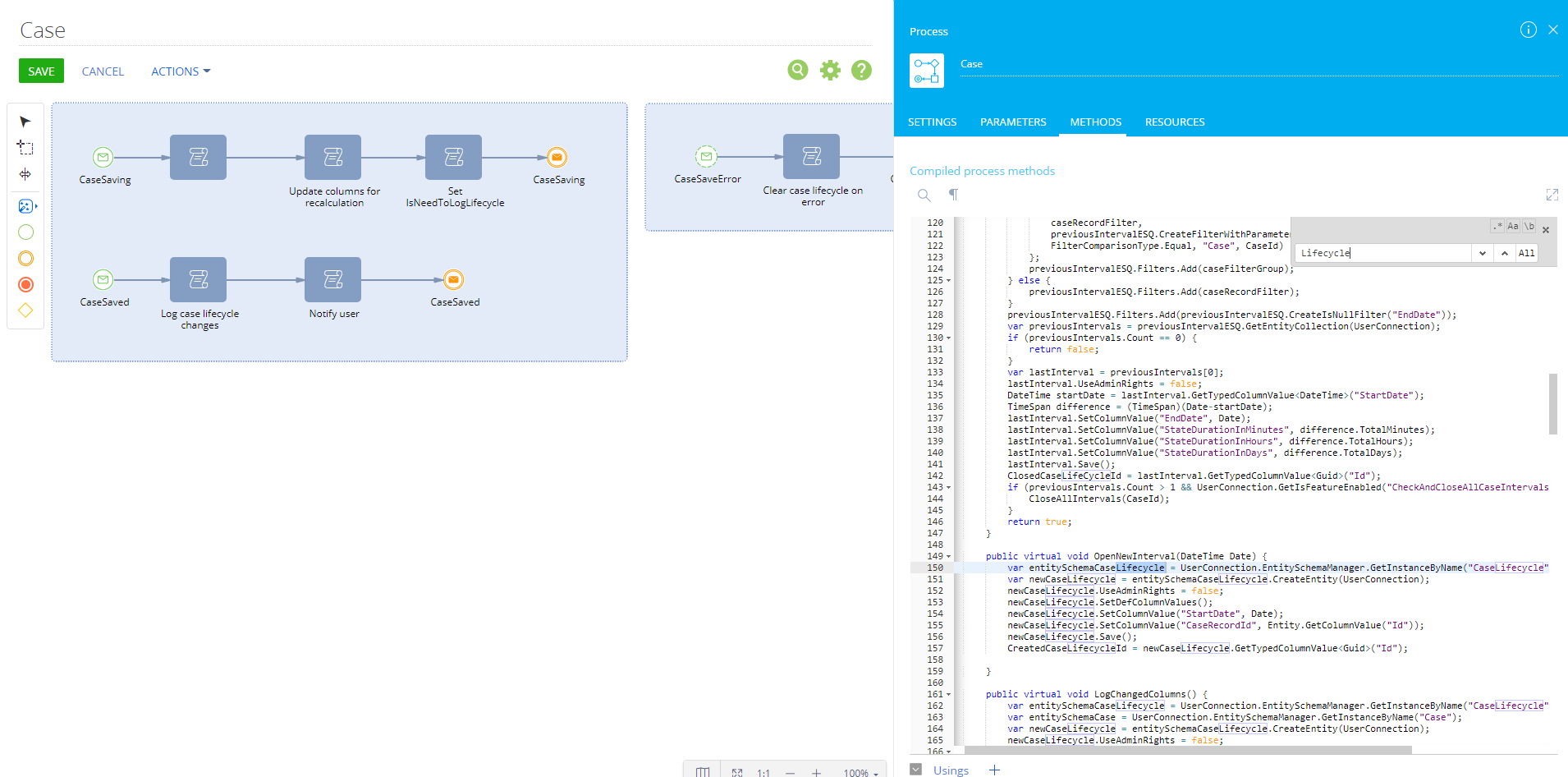This screenshot has height=777, width=1568.
Task: Select the CaseSaveError start event
Action: (x=706, y=156)
